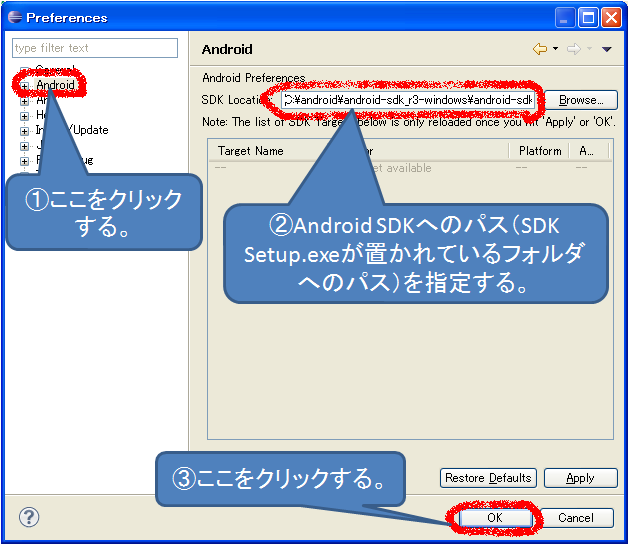Click the forward navigation arrow icon
This screenshot has width=629, height=545.
574,49
